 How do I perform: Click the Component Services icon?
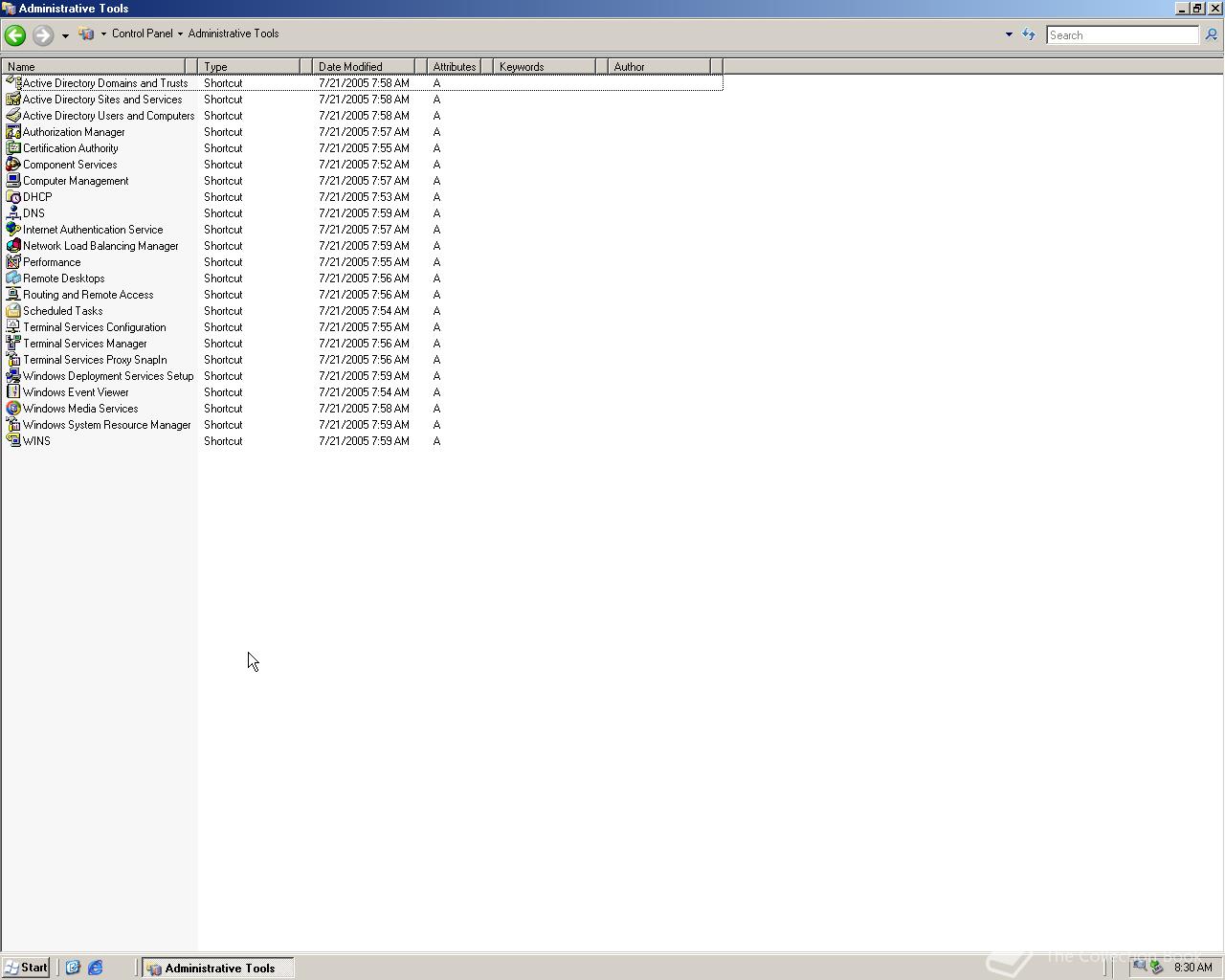coord(13,165)
